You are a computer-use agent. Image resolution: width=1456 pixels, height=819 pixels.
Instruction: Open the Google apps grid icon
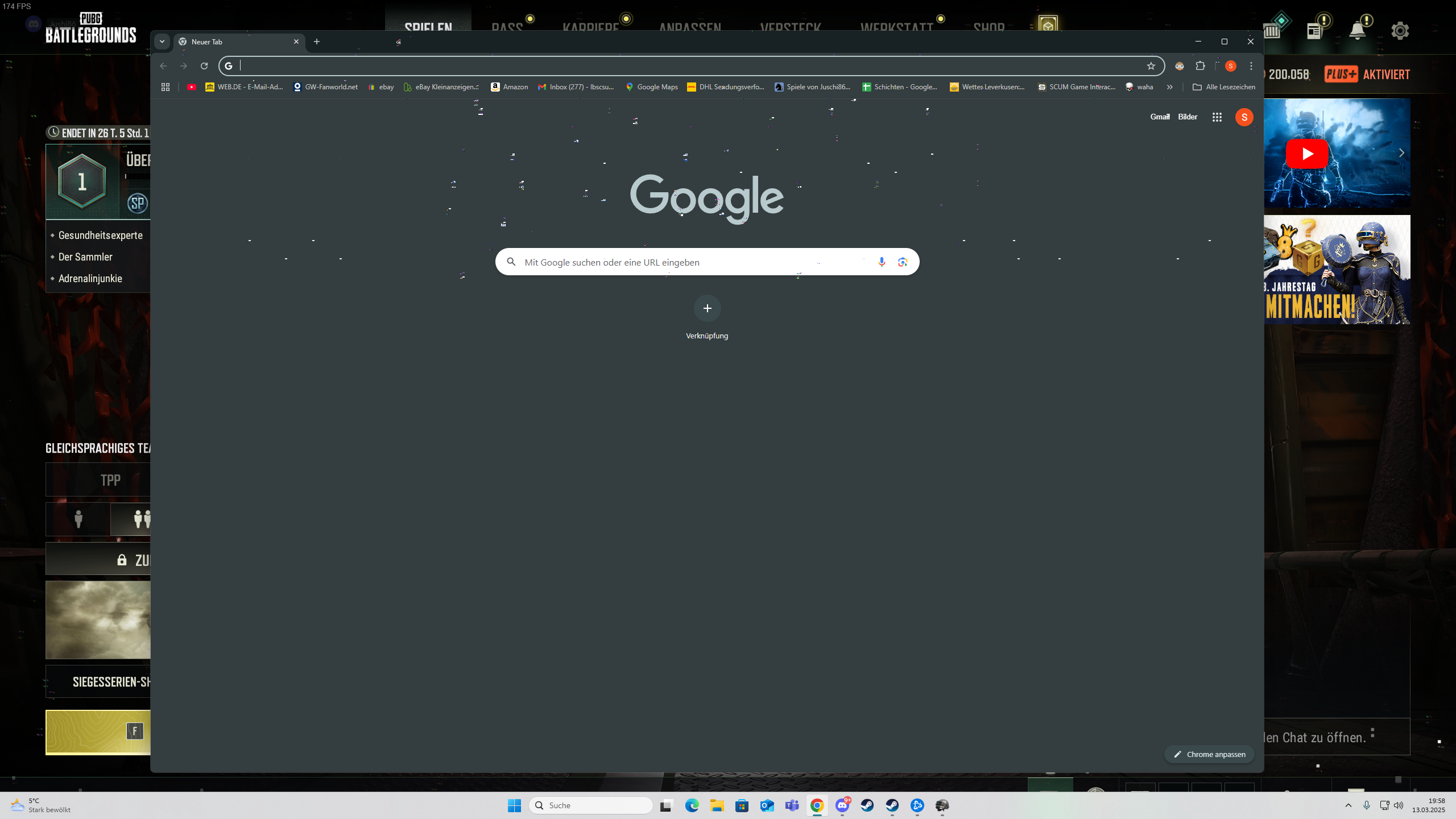[1217, 117]
